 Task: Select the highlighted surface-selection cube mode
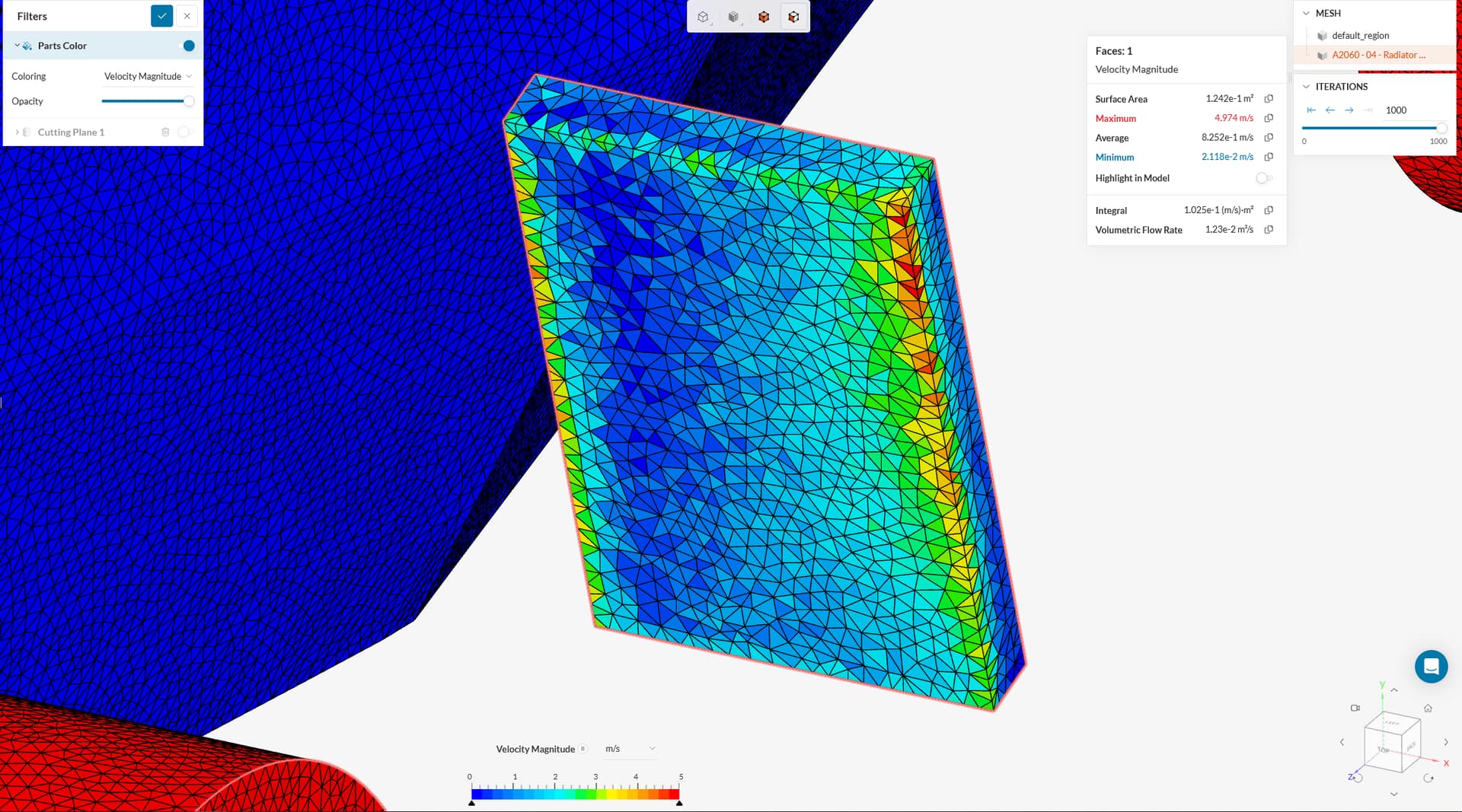click(x=793, y=16)
